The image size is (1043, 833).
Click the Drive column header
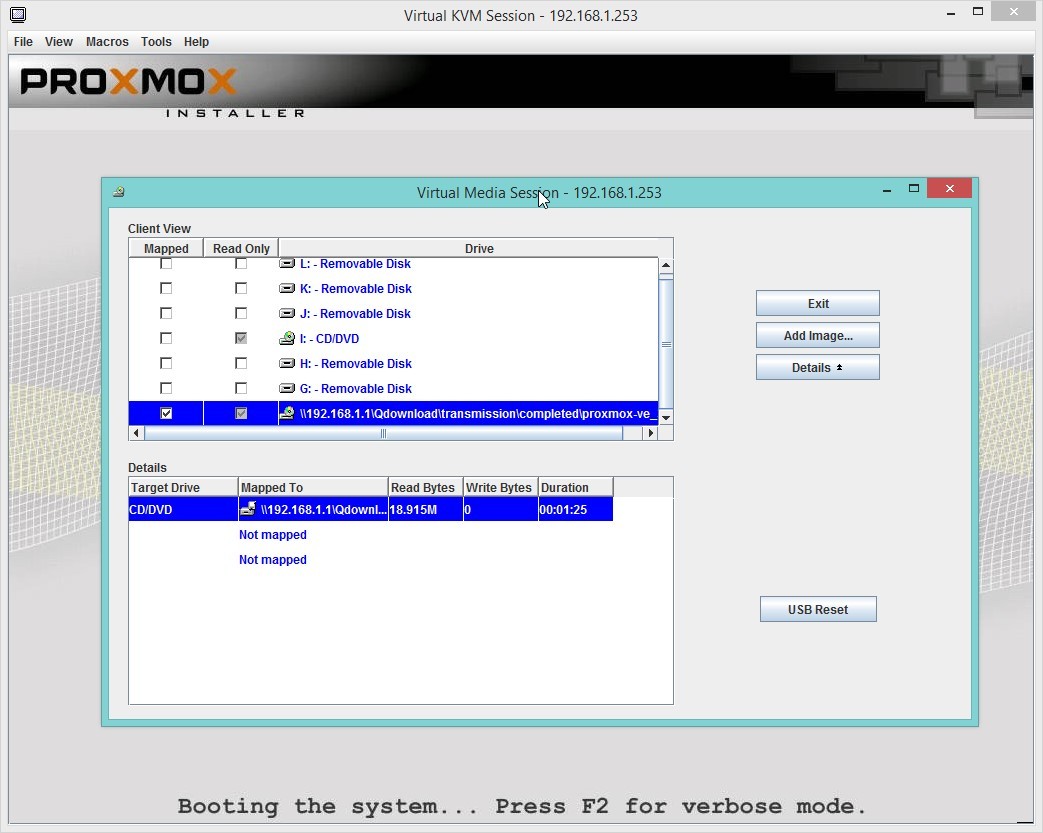coord(479,248)
